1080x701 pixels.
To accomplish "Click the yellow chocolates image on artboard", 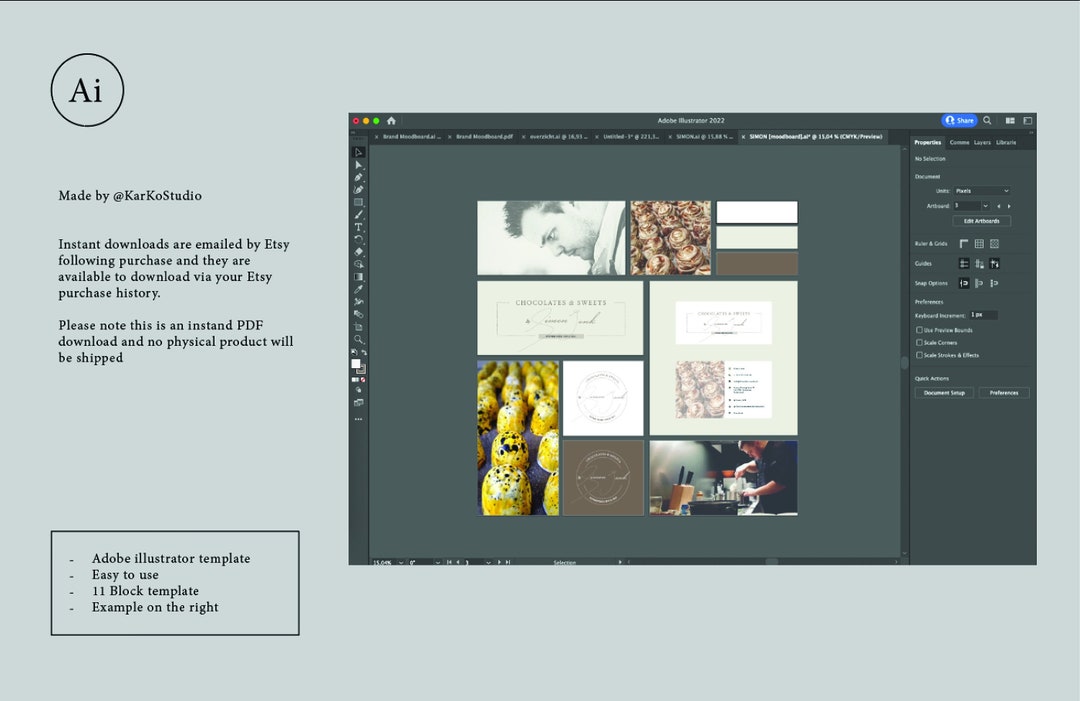I will [x=518, y=438].
